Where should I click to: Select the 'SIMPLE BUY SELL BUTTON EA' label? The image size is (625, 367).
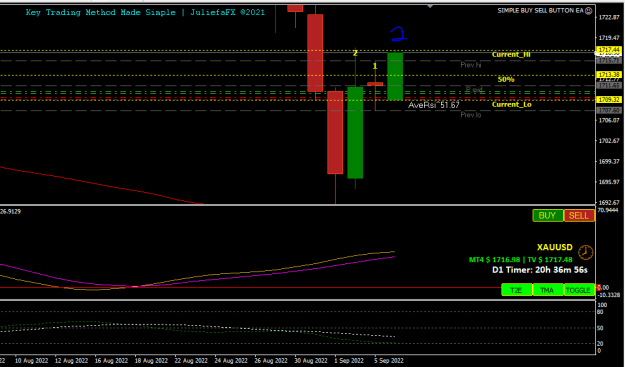[540, 11]
